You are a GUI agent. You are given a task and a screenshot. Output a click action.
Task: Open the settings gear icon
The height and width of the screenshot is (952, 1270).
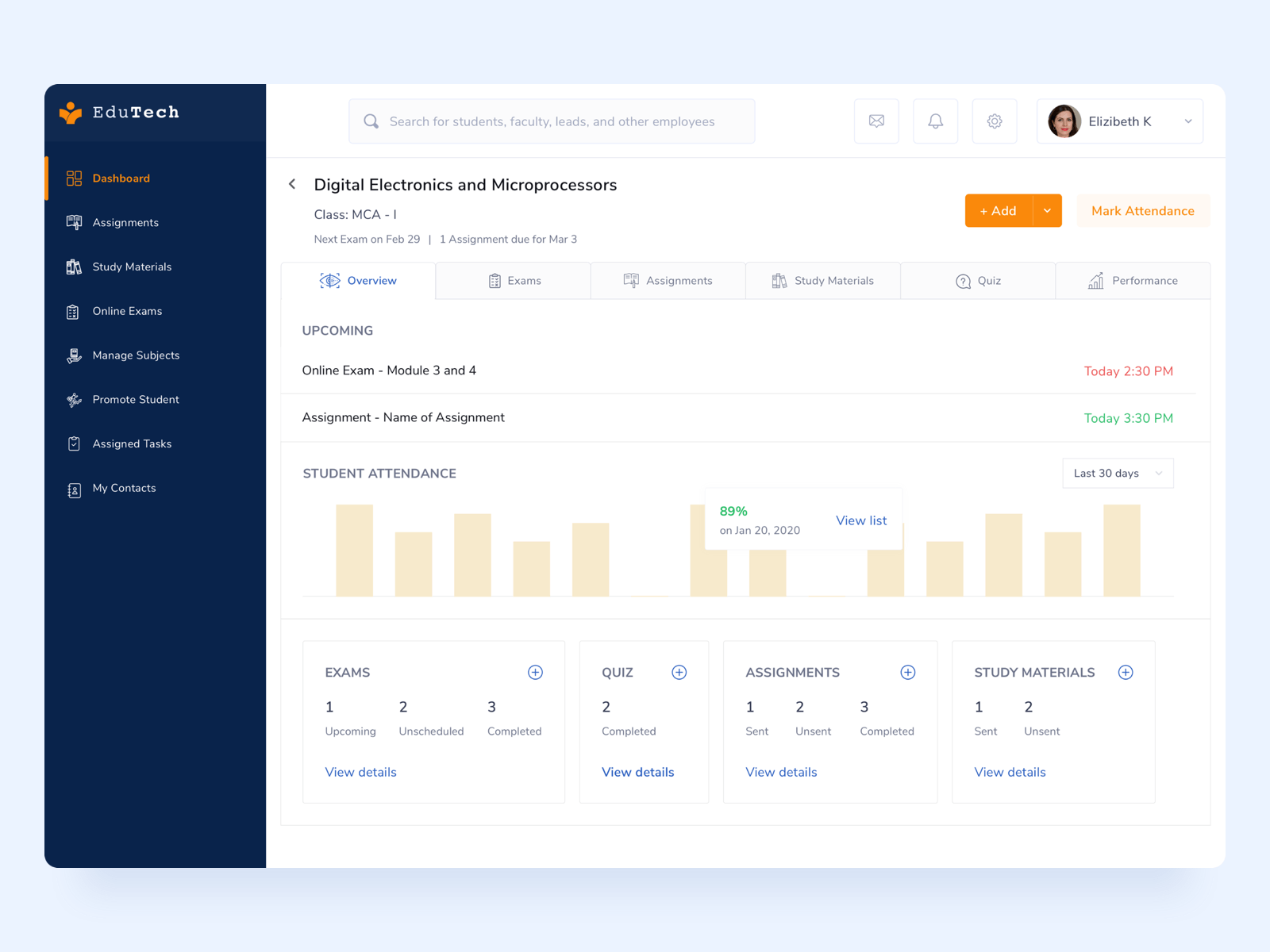tap(995, 121)
